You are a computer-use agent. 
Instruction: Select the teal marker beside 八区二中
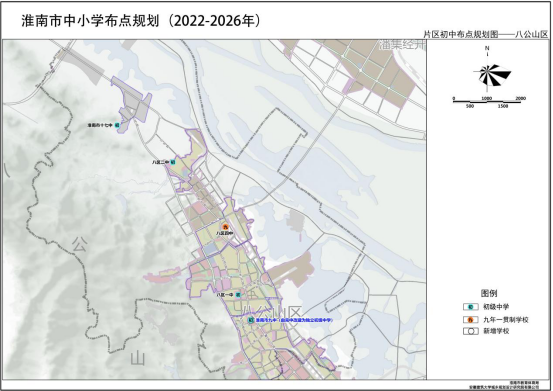tap(173, 162)
